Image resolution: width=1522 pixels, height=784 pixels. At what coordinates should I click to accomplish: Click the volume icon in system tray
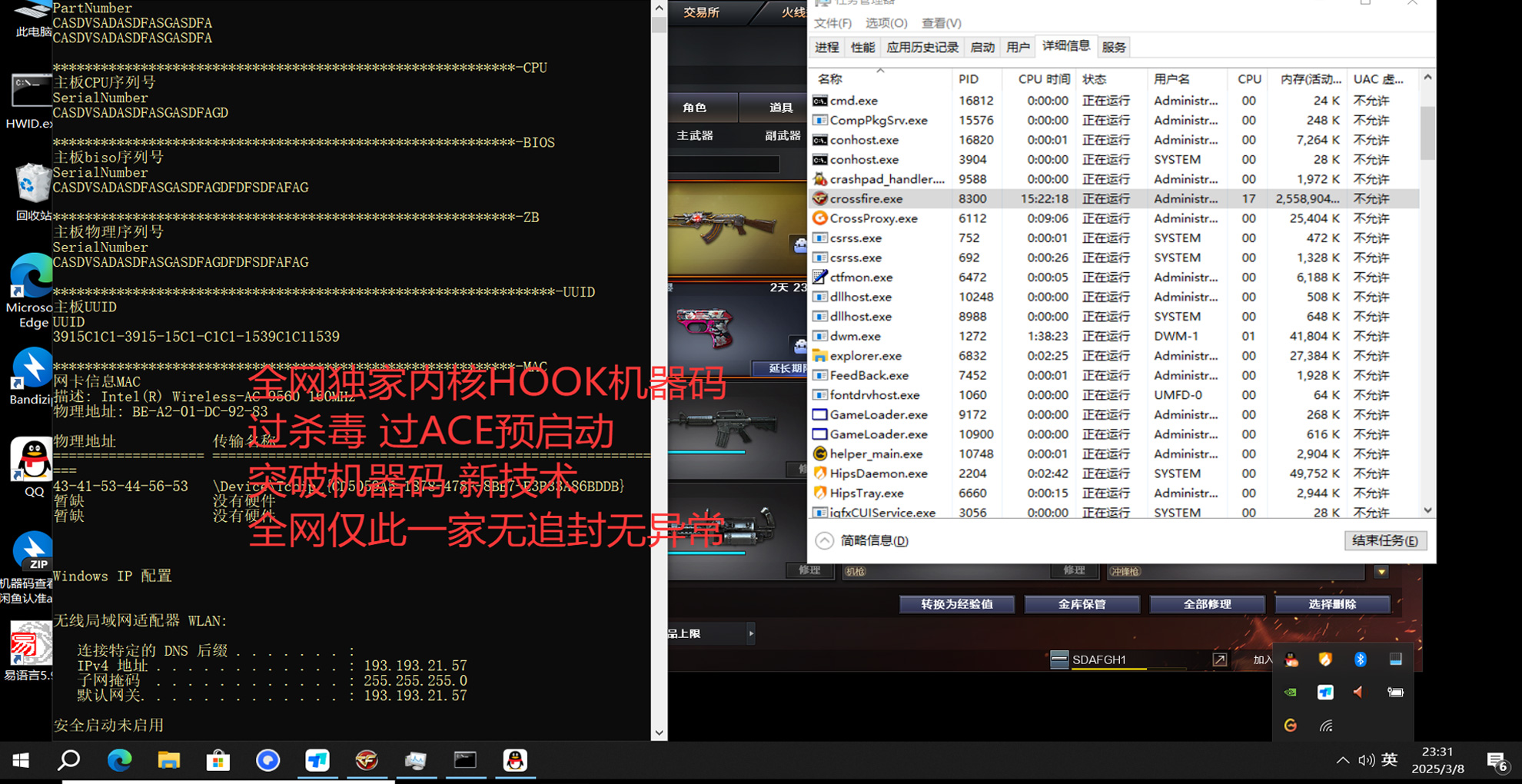(1365, 760)
